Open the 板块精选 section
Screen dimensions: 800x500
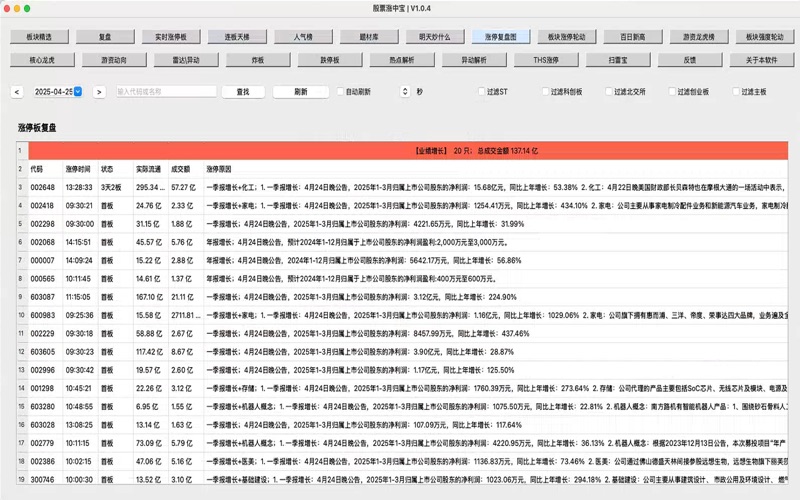pyautogui.click(x=39, y=36)
